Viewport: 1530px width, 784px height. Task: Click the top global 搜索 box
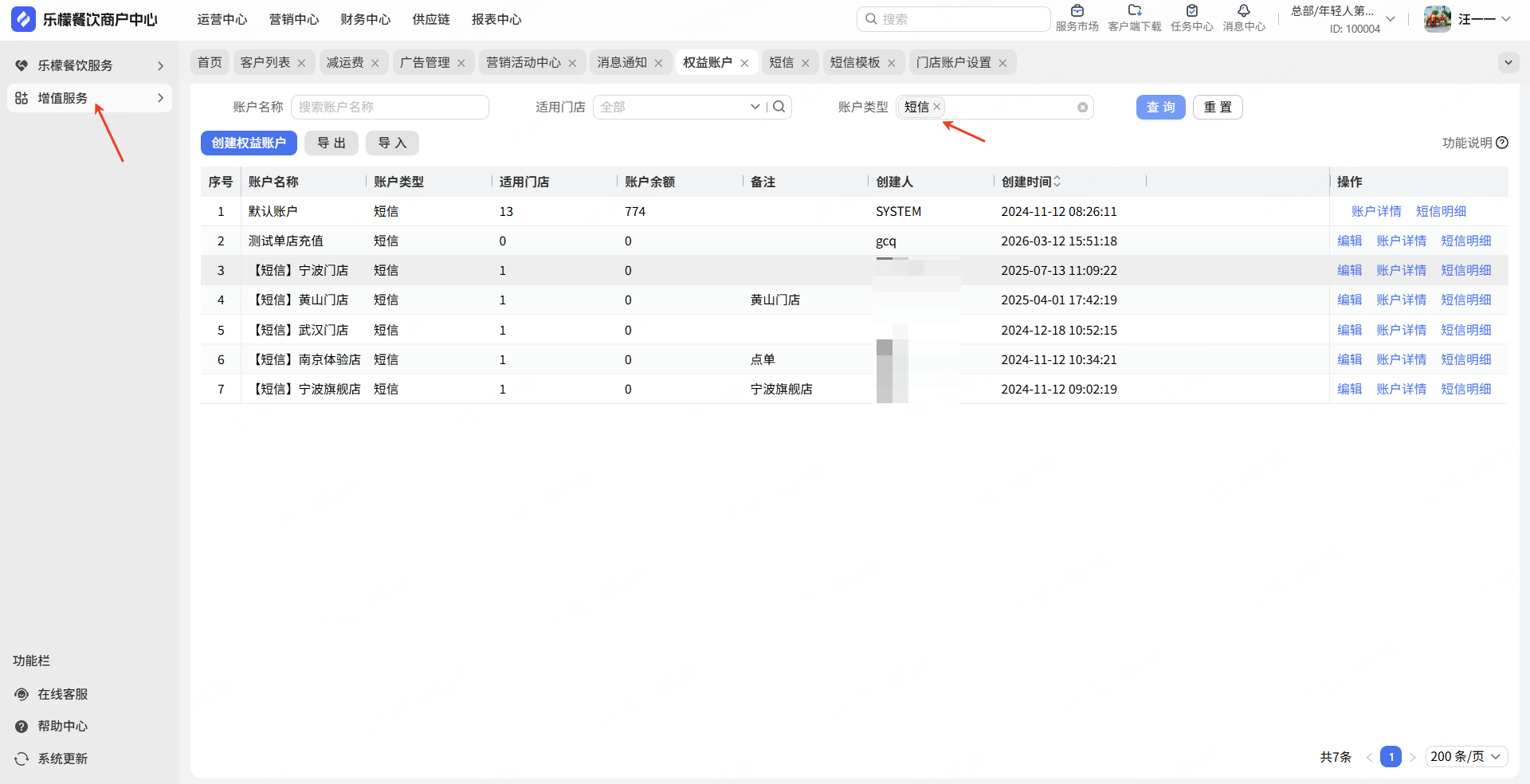(953, 19)
